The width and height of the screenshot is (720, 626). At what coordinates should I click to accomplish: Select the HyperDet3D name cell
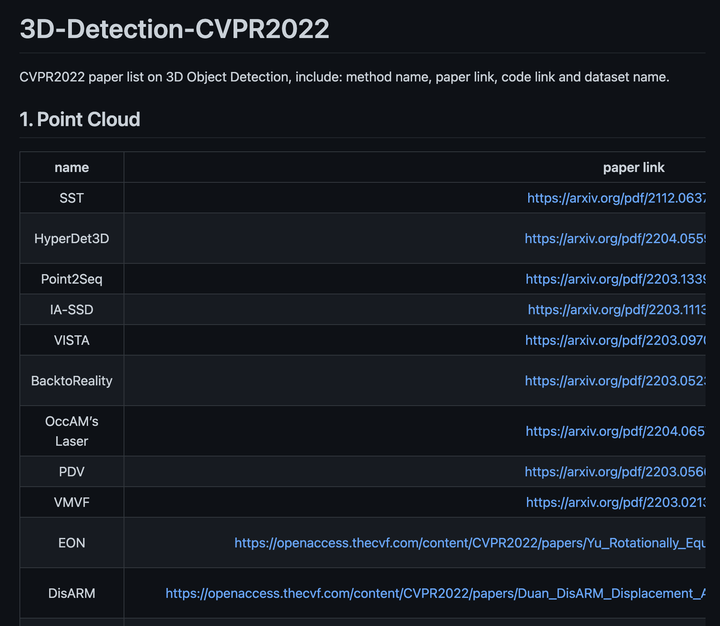pos(72,239)
